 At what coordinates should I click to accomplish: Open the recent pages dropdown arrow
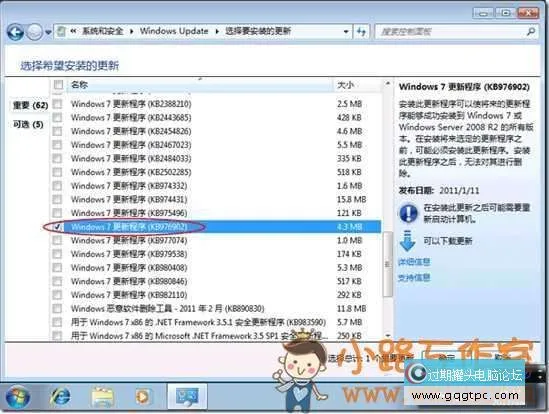point(48,32)
